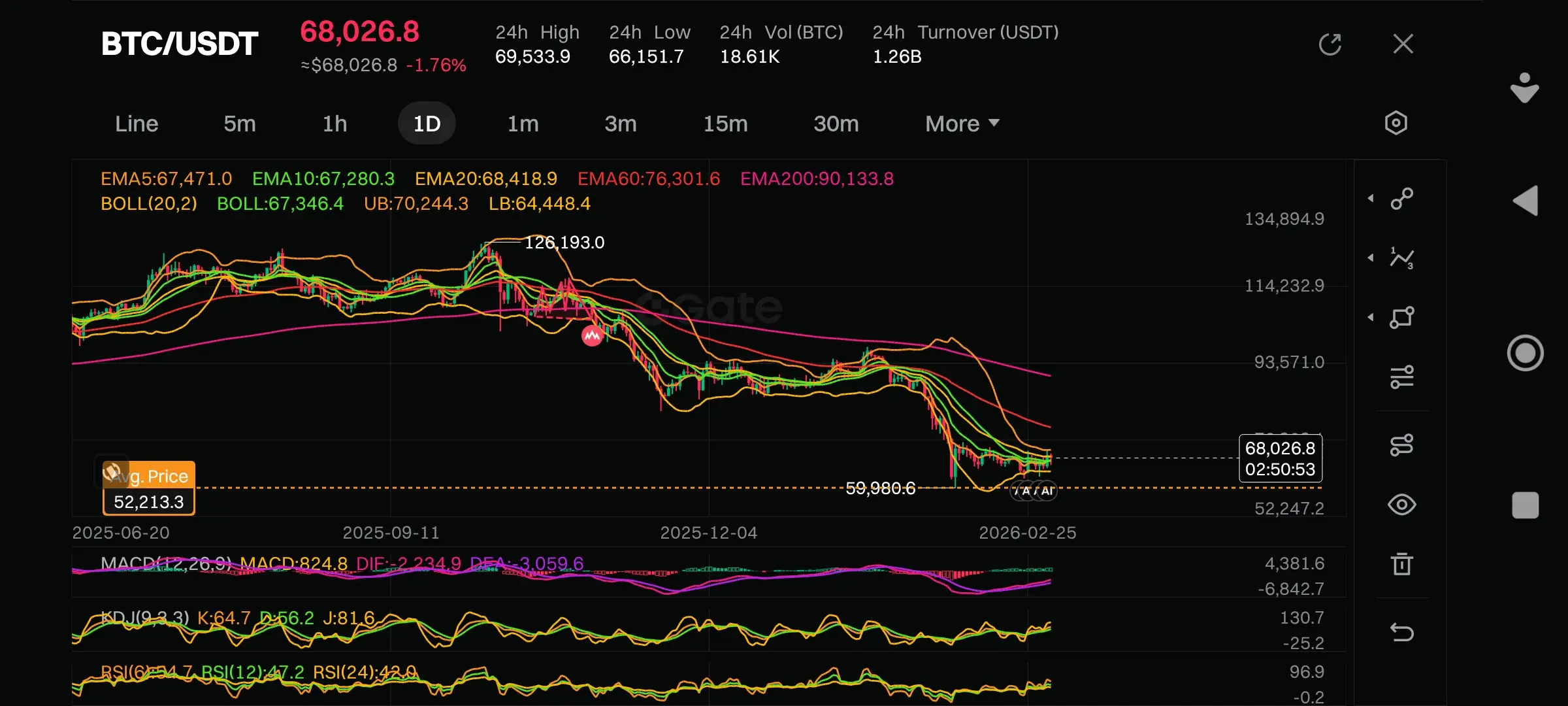Select the trend line drawing tool

pos(1401,198)
